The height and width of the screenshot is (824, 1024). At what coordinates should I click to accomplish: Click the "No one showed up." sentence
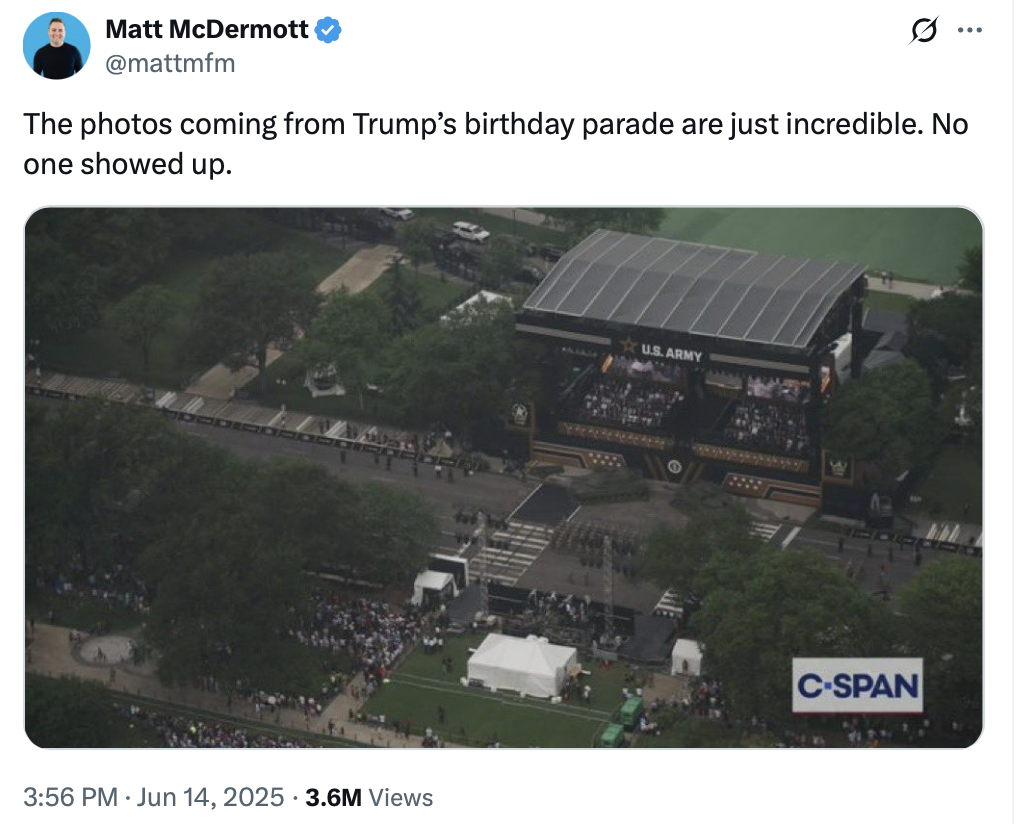tap(127, 164)
